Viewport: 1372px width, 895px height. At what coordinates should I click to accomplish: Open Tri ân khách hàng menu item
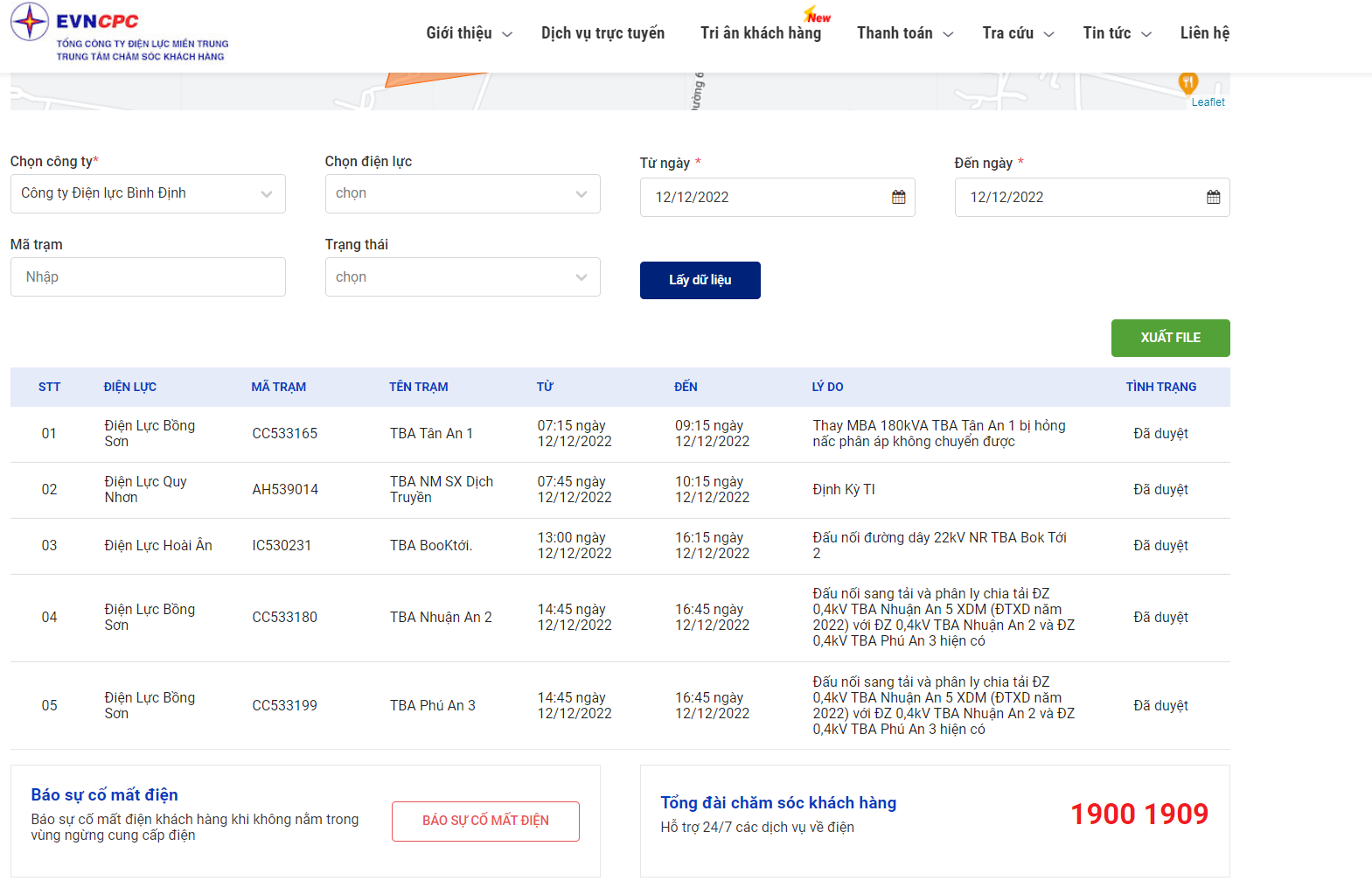click(761, 33)
